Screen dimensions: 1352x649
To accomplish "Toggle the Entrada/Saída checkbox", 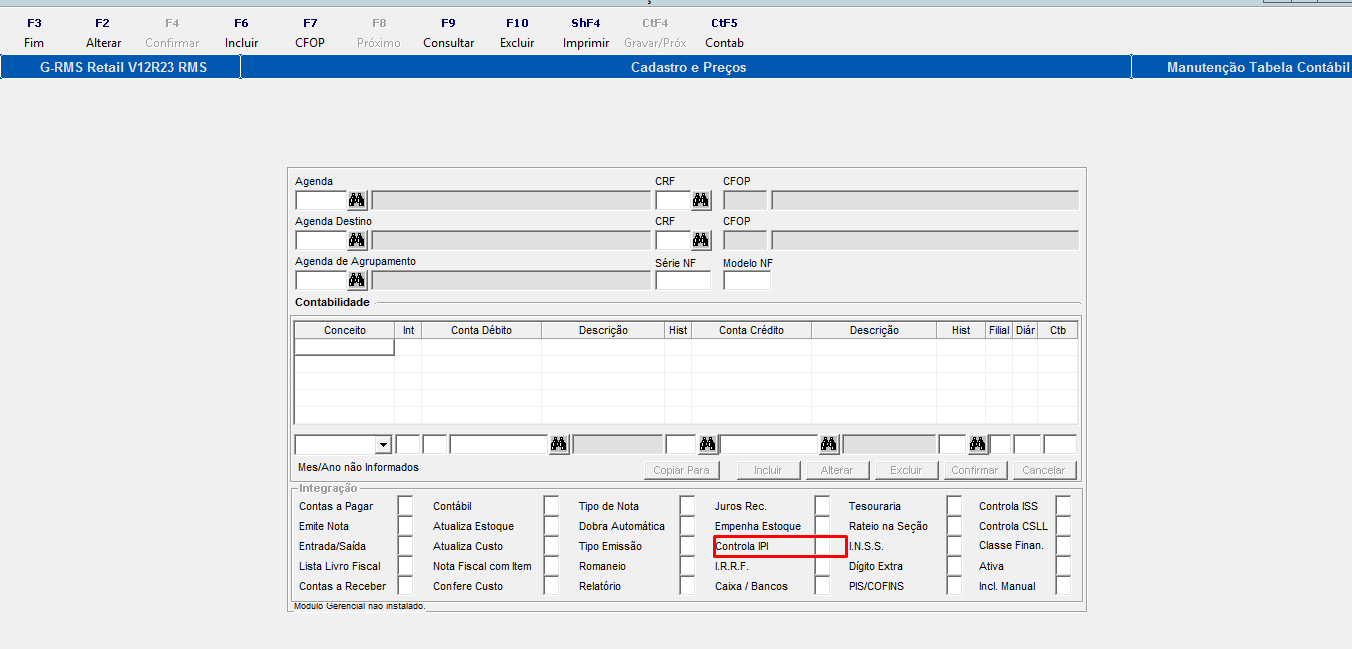I will click(405, 546).
